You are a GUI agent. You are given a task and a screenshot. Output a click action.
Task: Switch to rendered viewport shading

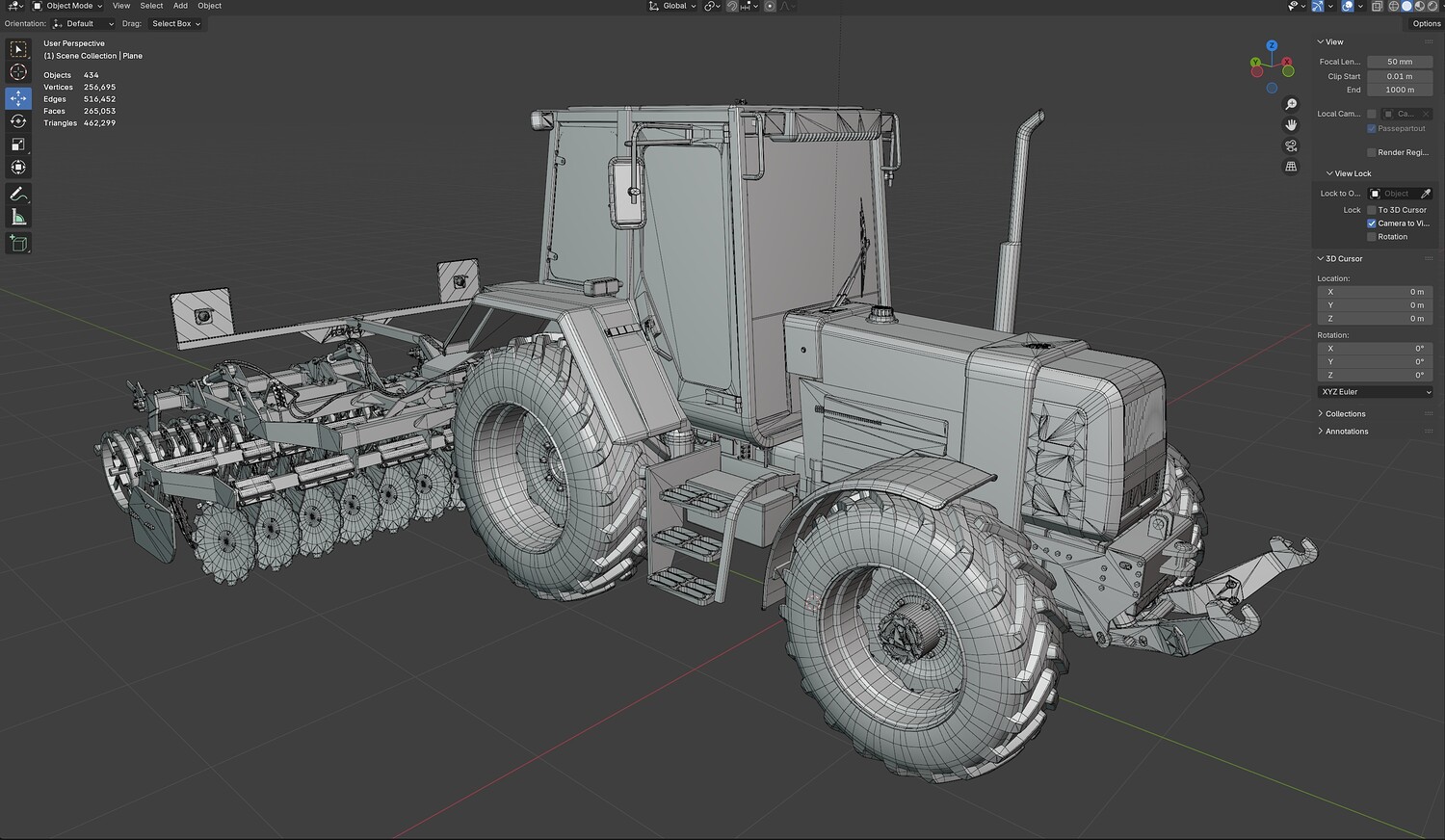coord(1432,6)
